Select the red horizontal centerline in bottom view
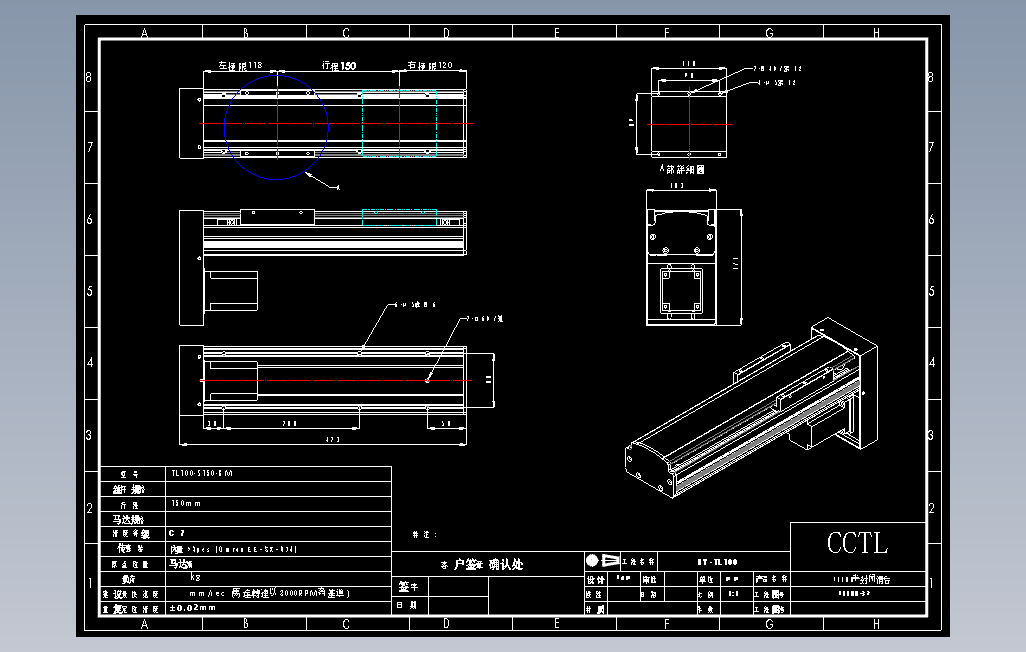 tap(336, 380)
